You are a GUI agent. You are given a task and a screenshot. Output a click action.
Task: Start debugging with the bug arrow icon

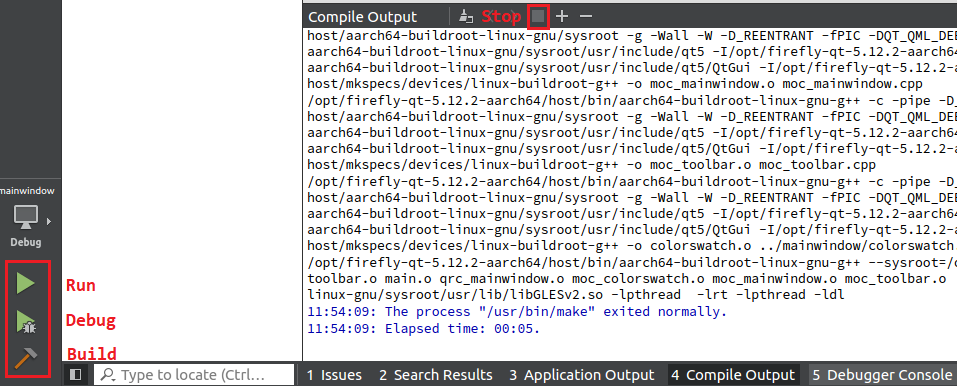click(x=26, y=321)
